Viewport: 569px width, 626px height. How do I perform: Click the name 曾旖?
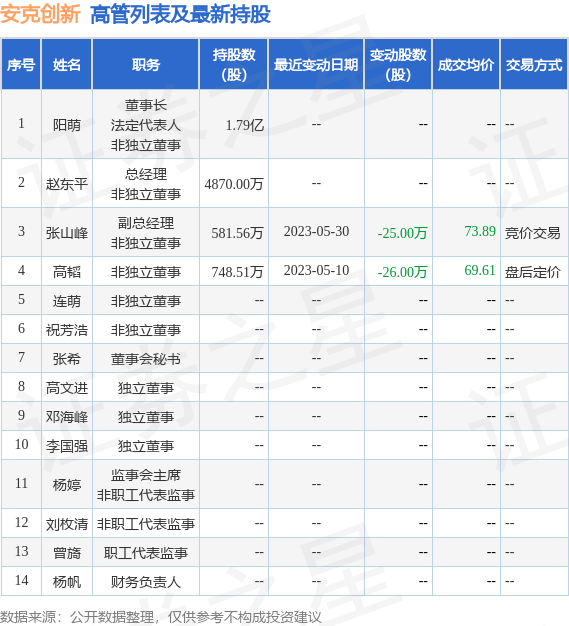pos(67,553)
